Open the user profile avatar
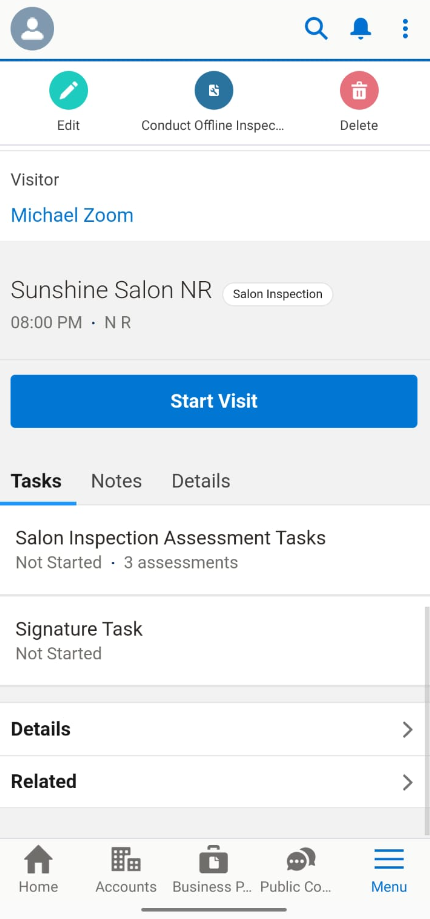 pyautogui.click(x=32, y=29)
